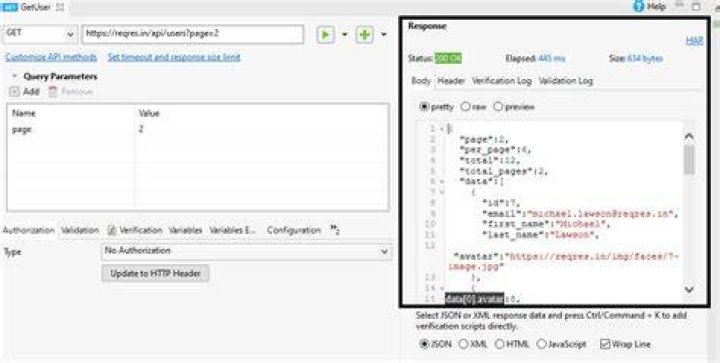The width and height of the screenshot is (720, 363).
Task: Toggle the Wrap Line checkbox
Action: coord(605,344)
